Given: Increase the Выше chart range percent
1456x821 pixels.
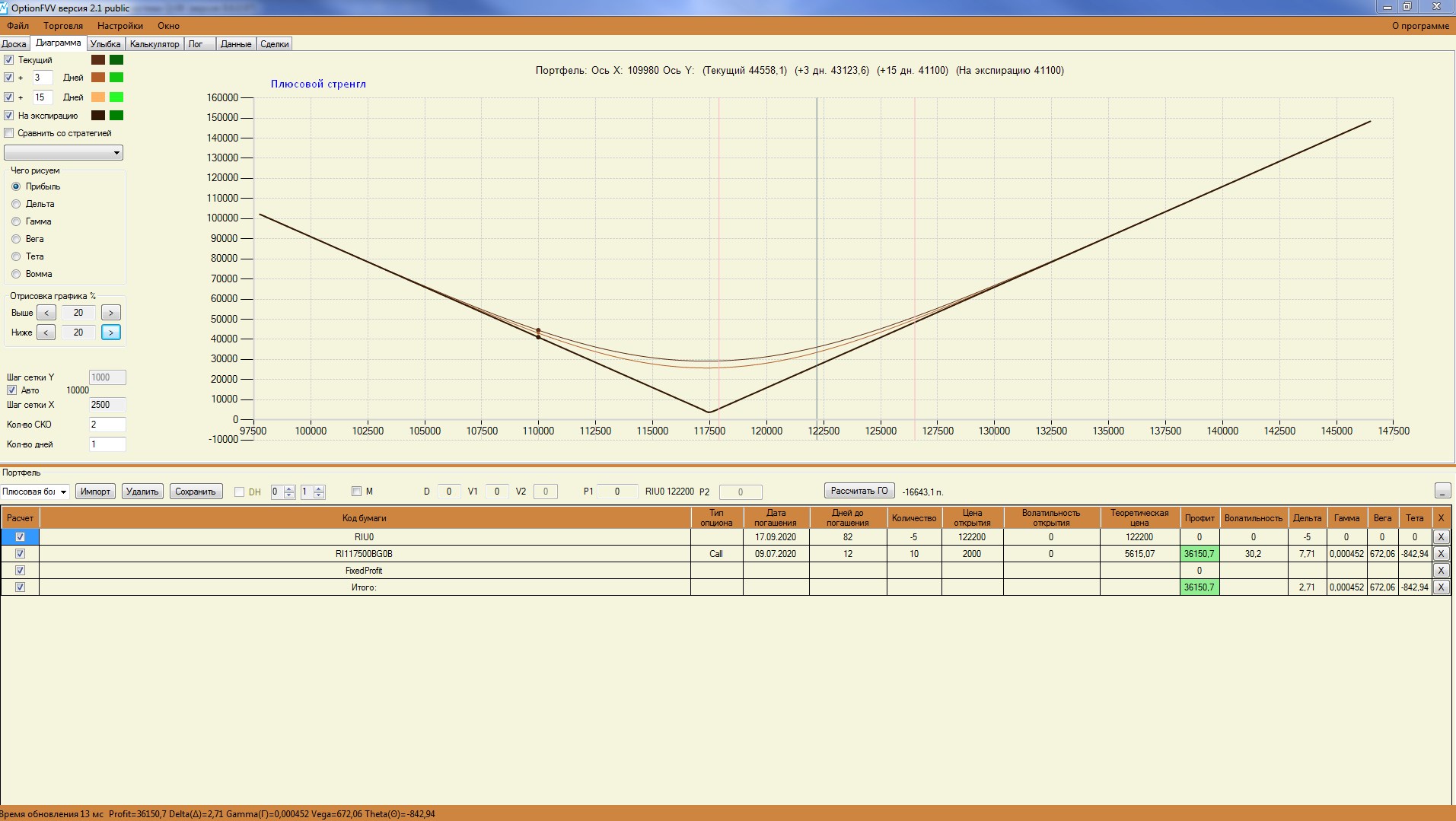Looking at the screenshot, I should click(110, 313).
